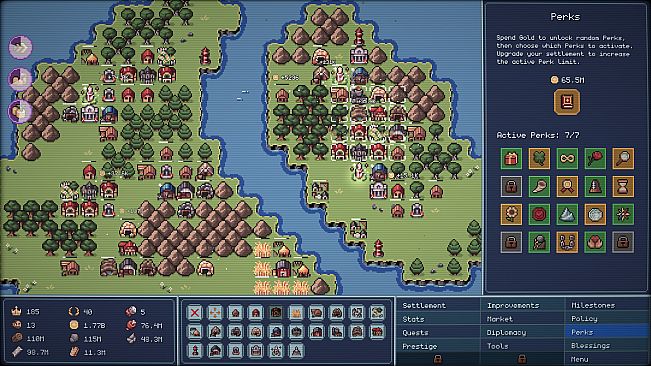Click the laurel wreath value 40
Viewport: 651px width, 366px height.
click(x=88, y=312)
